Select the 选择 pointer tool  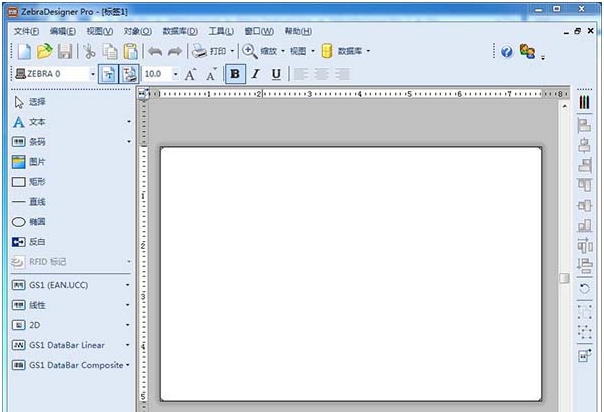pos(29,102)
